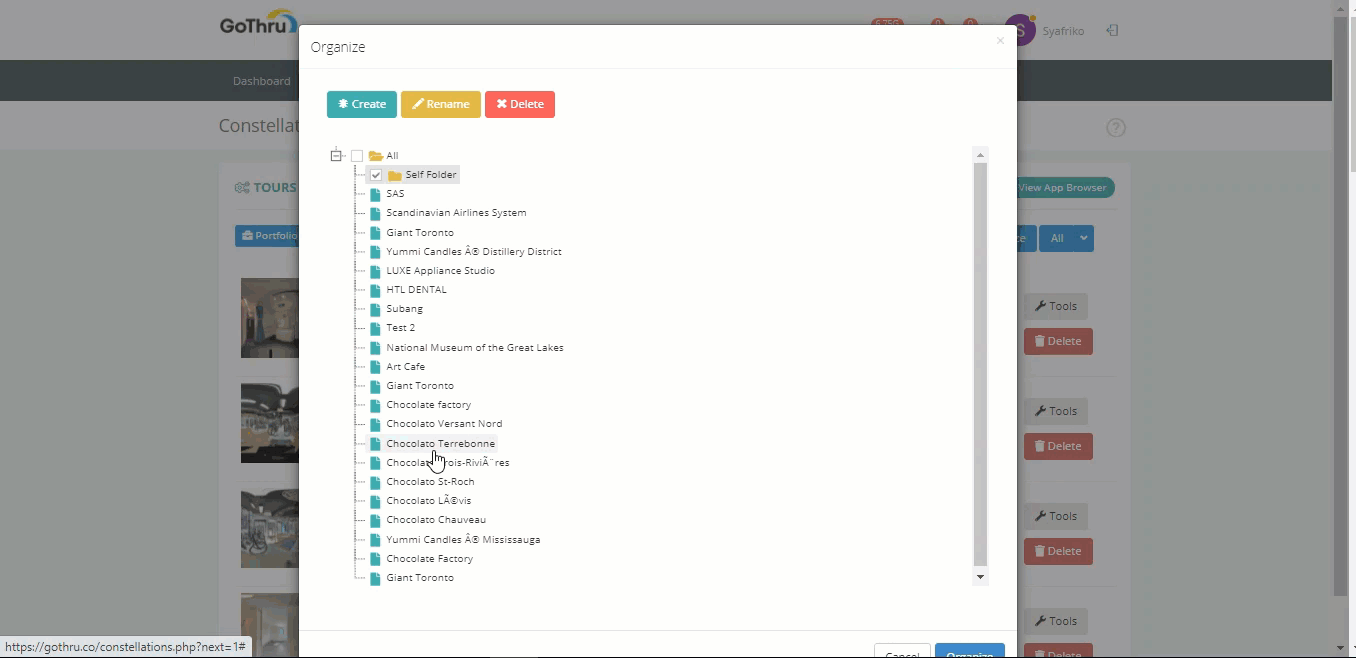1356x658 pixels.
Task: Click Tools button for the first tour
Action: (x=1056, y=306)
